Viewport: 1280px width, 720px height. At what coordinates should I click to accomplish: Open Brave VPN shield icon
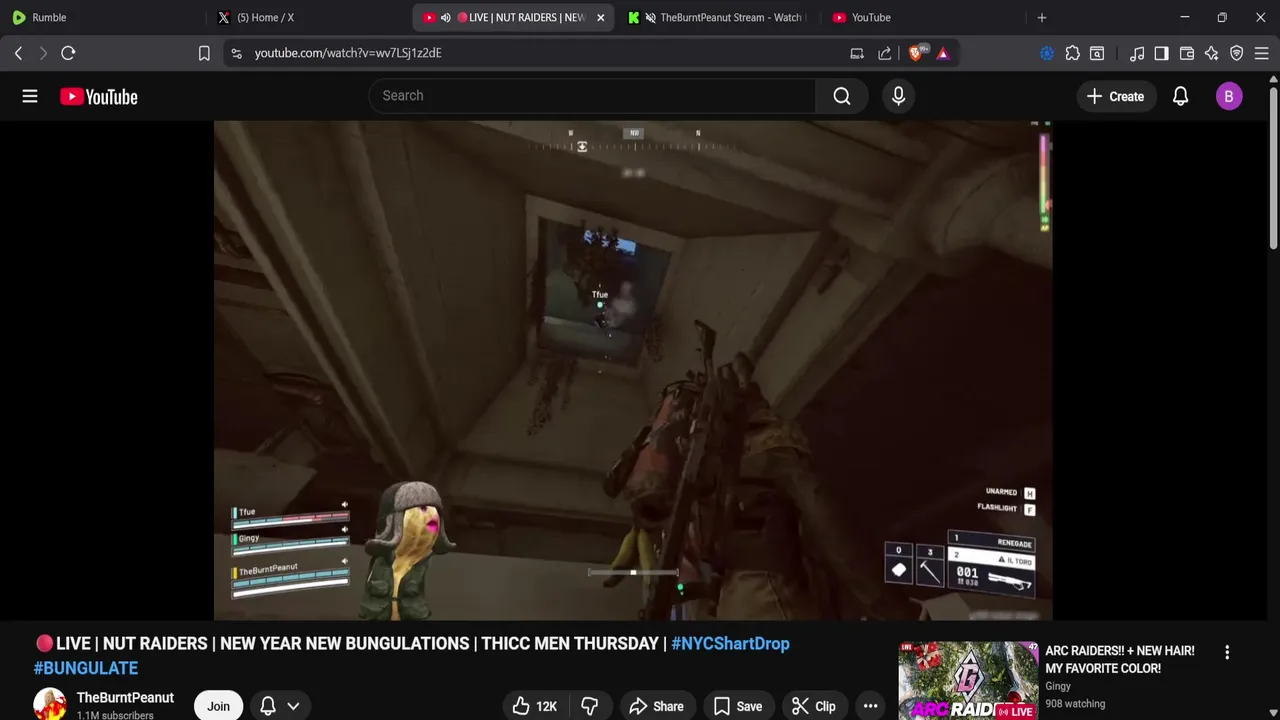(1237, 53)
